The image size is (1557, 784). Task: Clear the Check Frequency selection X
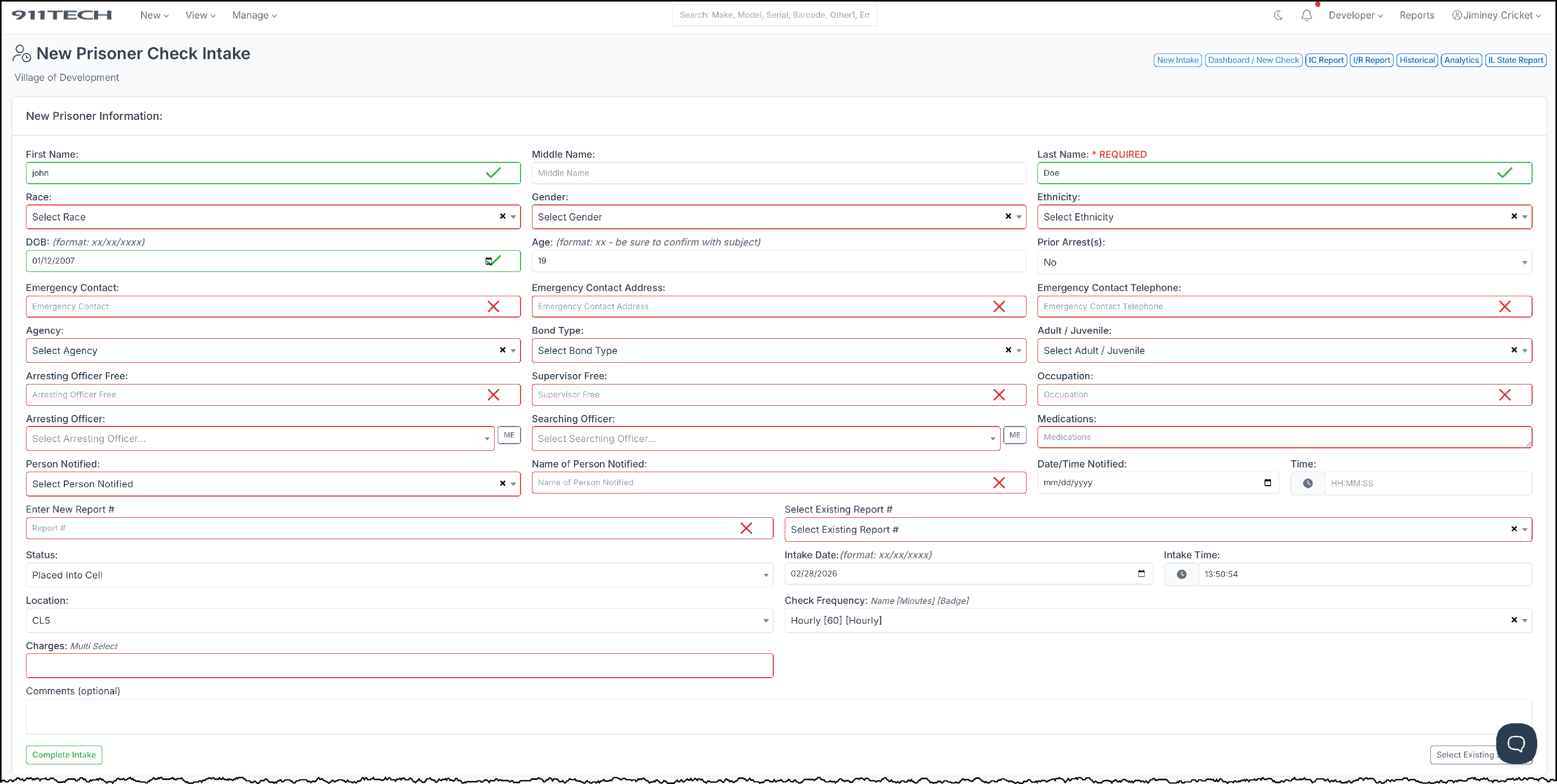tap(1513, 620)
